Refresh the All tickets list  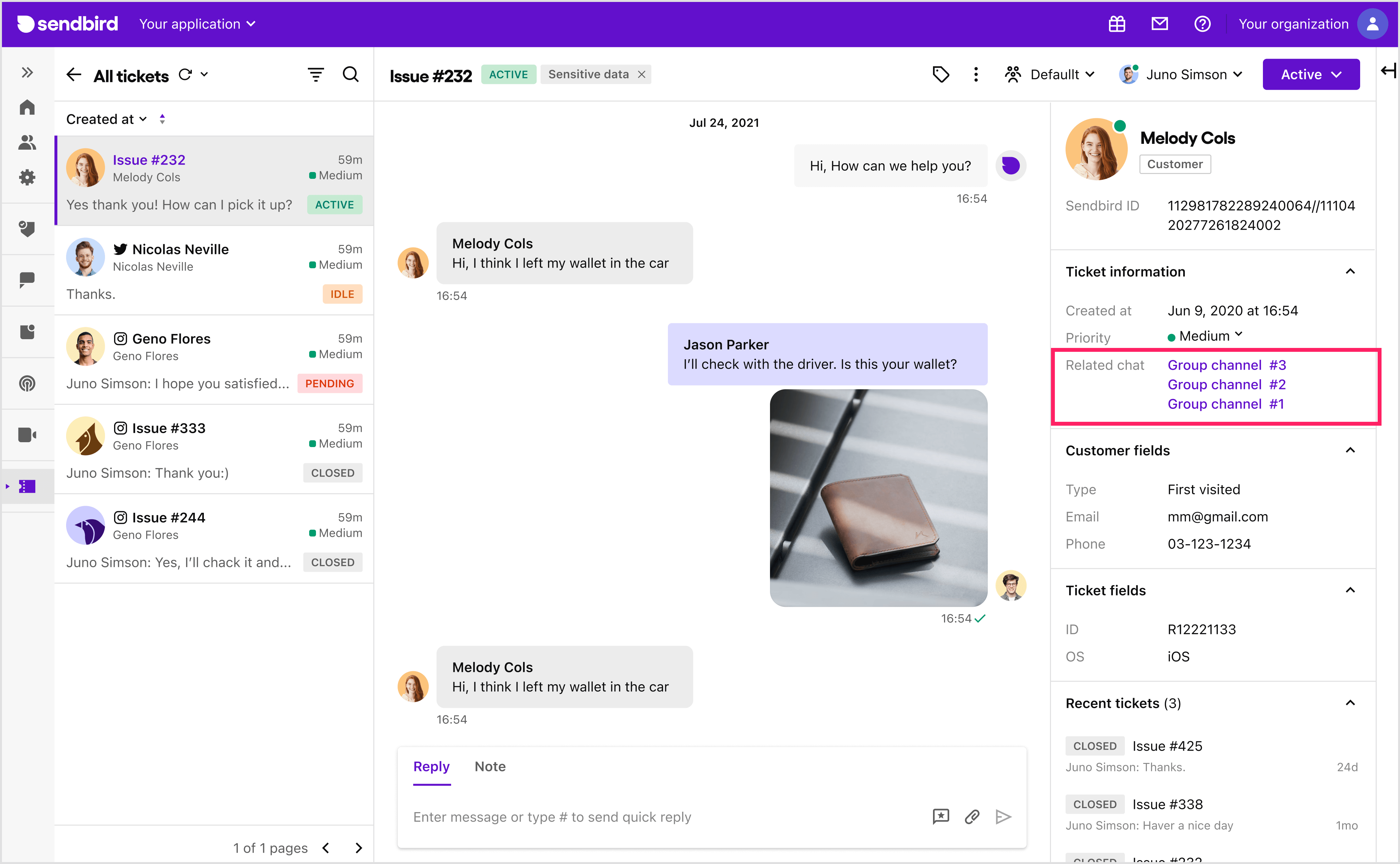[x=186, y=74]
